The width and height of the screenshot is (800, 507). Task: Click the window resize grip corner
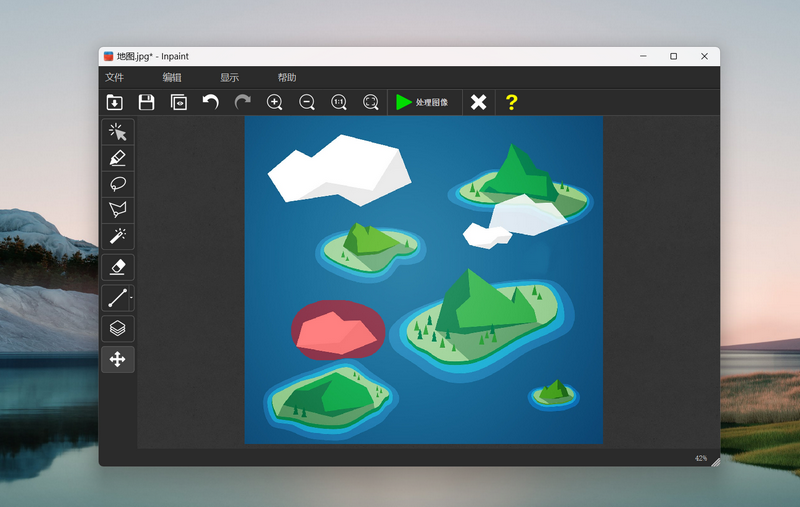[x=716, y=462]
